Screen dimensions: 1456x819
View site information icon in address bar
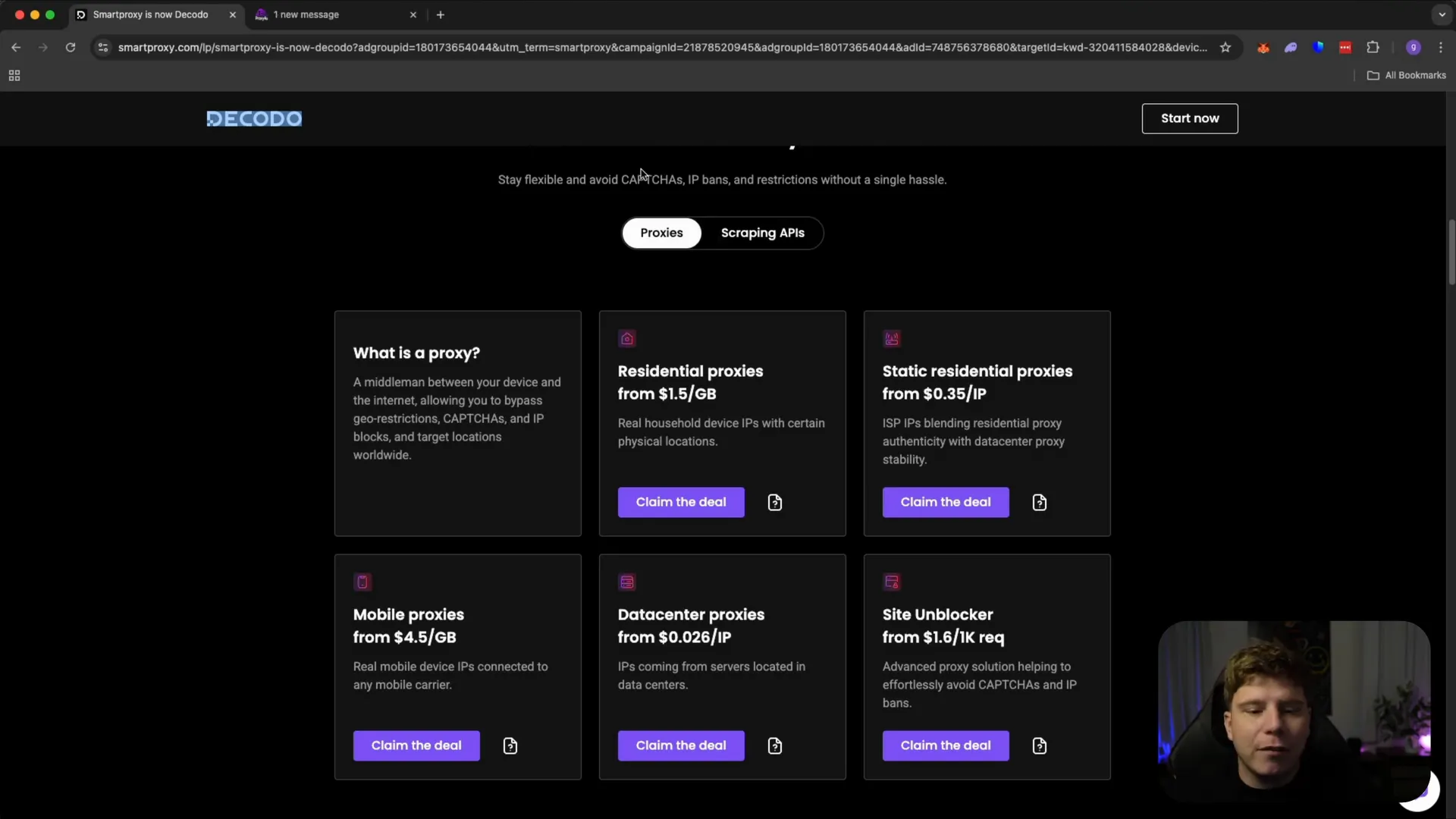(x=103, y=47)
